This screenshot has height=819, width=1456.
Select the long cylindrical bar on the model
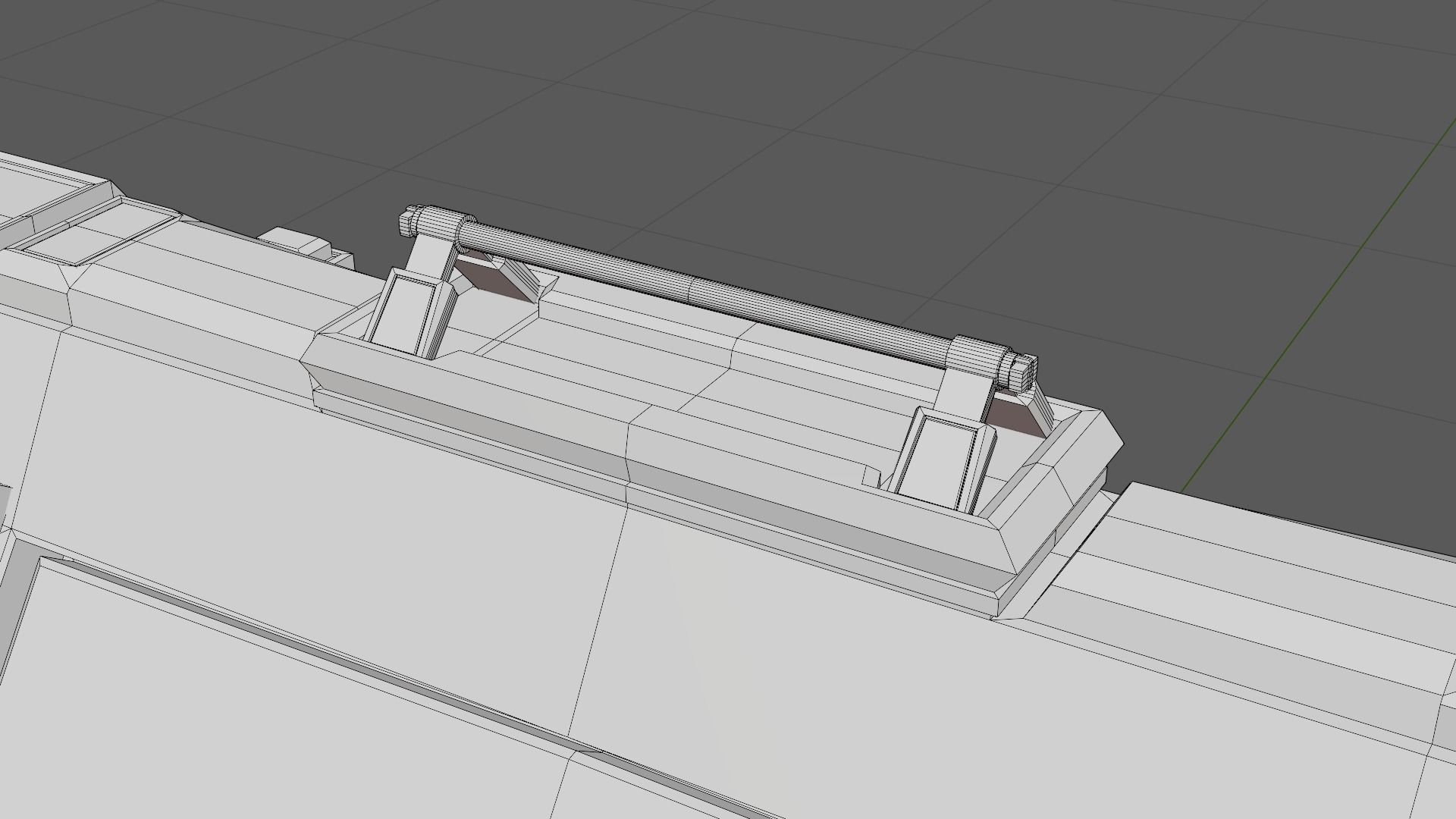[x=705, y=294]
